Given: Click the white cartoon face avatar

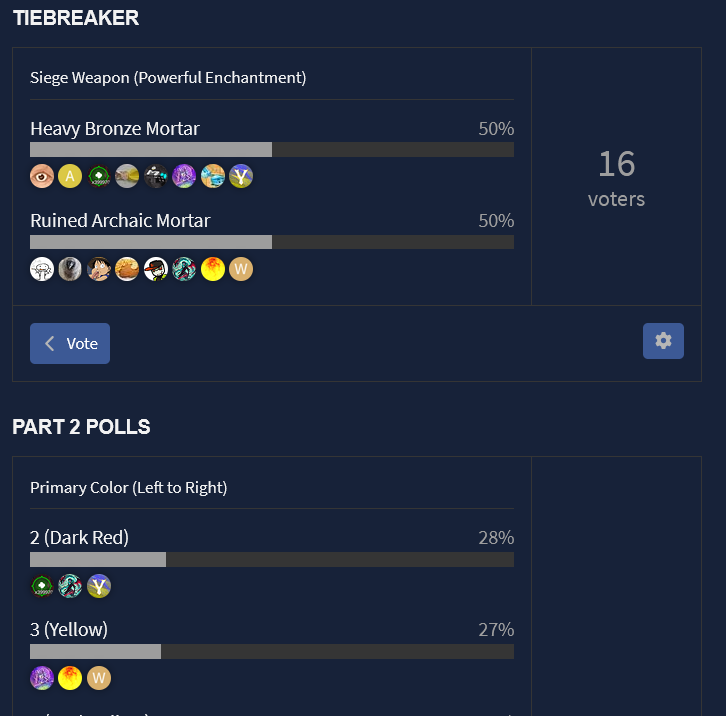Looking at the screenshot, I should [x=42, y=269].
